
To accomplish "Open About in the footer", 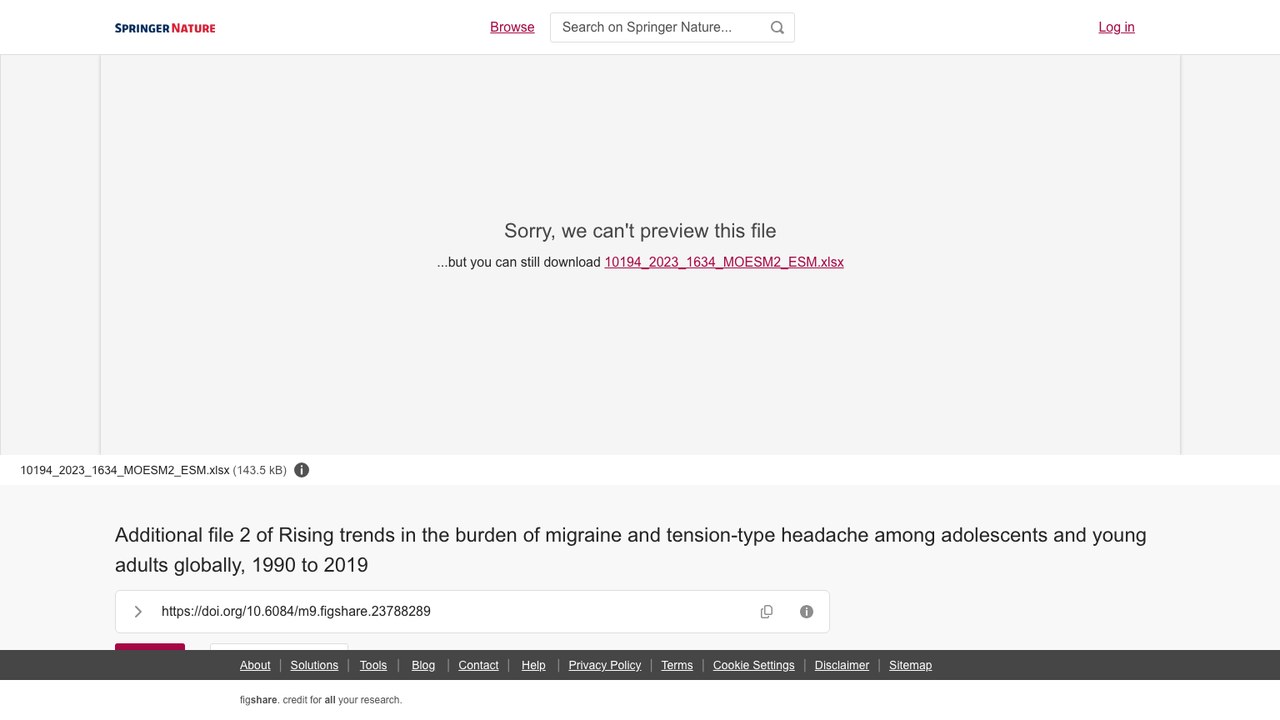I will tap(255, 665).
